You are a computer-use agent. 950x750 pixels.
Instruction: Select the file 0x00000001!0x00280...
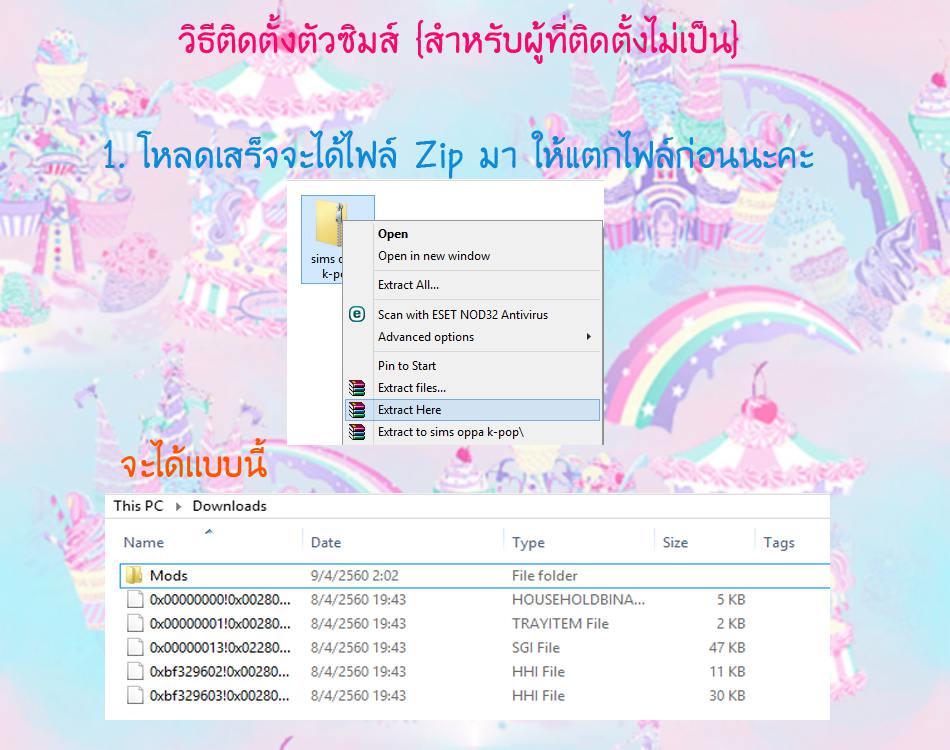tap(220, 623)
